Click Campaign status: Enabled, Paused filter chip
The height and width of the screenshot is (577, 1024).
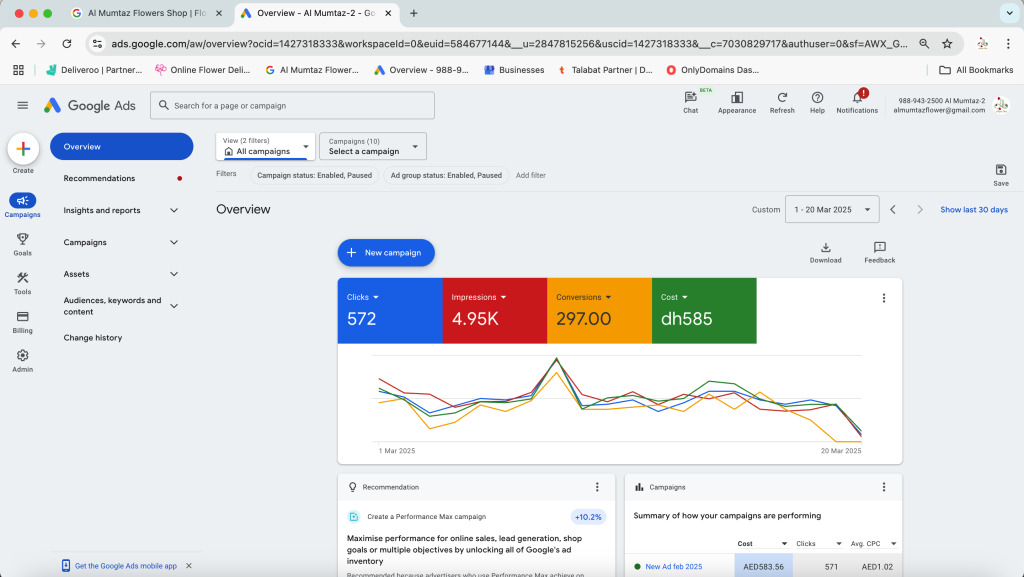click(x=314, y=175)
